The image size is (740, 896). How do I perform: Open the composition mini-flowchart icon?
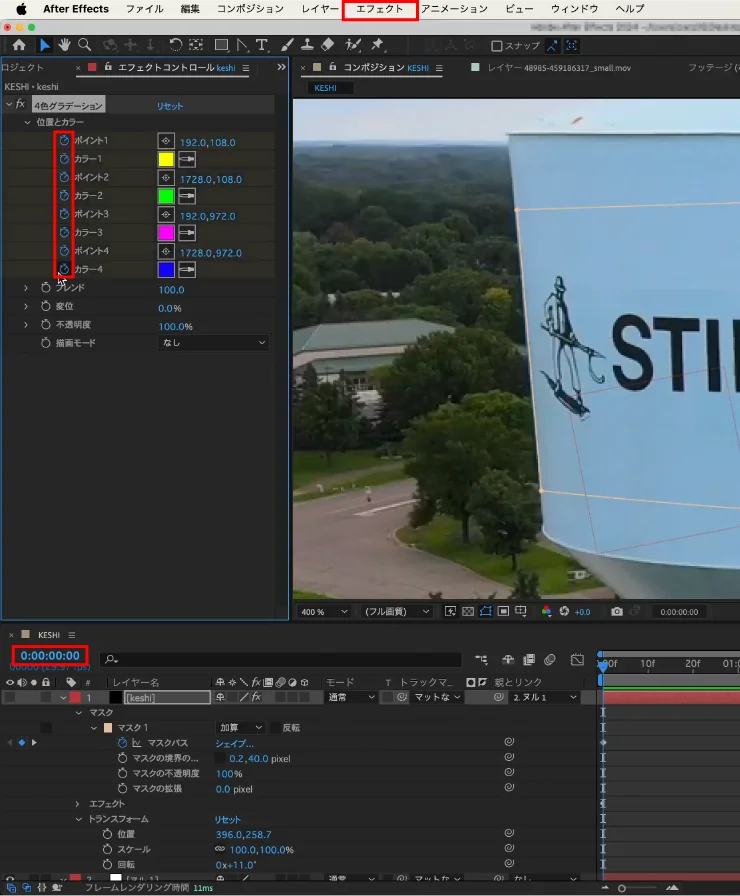pos(482,660)
